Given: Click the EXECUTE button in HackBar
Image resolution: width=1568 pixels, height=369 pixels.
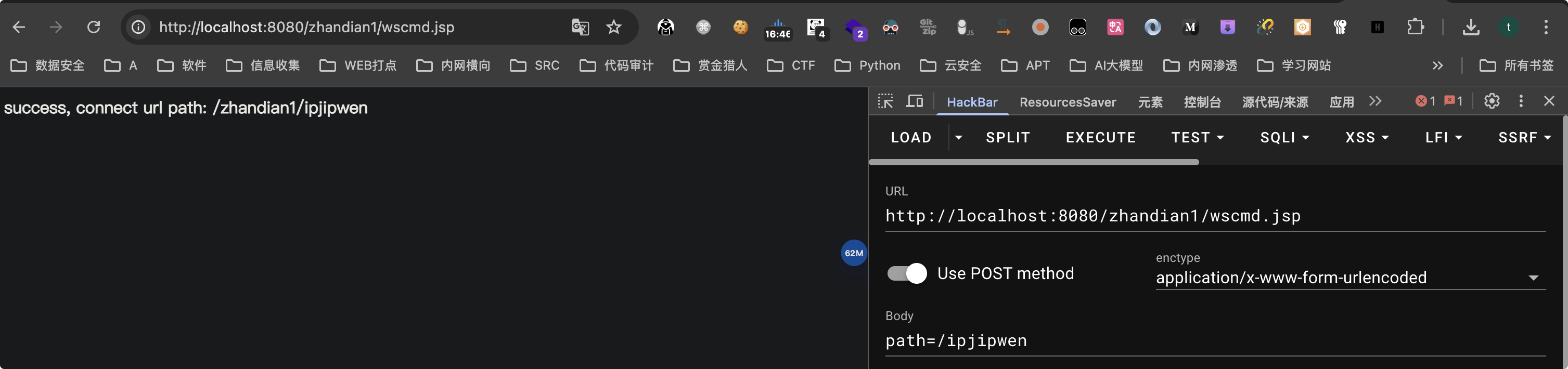Looking at the screenshot, I should (x=1100, y=137).
